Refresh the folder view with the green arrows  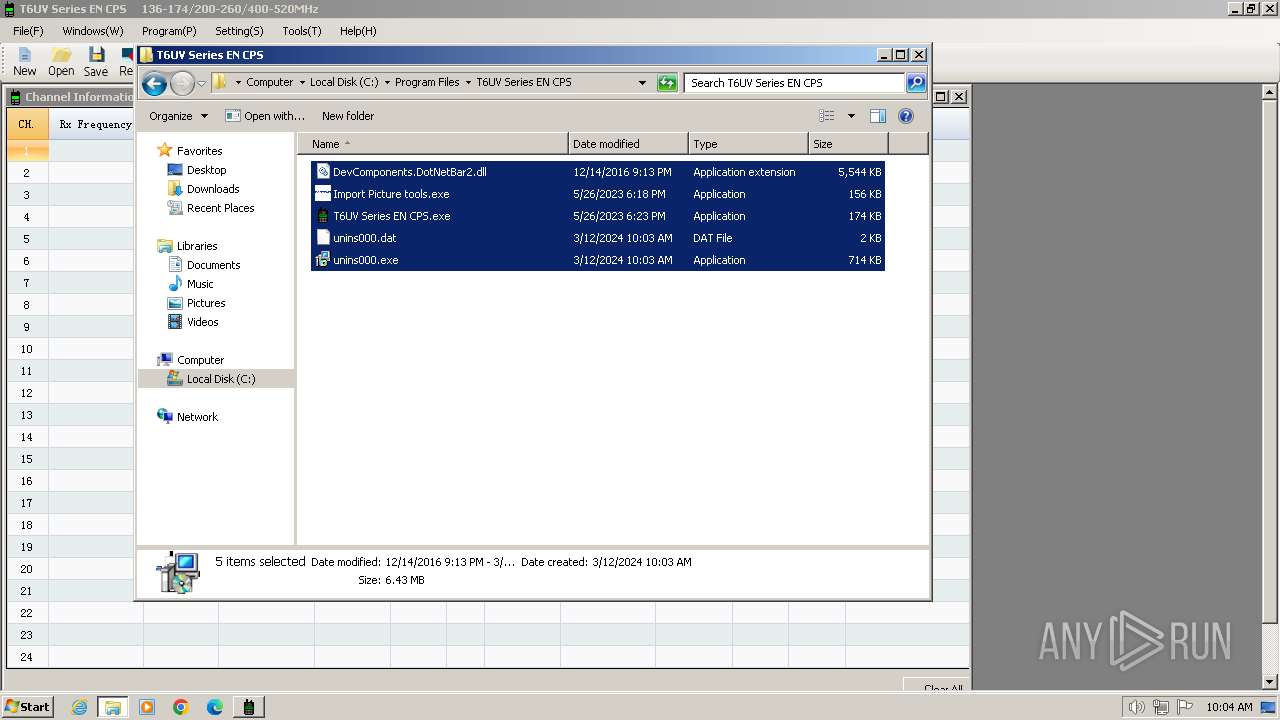pos(667,83)
